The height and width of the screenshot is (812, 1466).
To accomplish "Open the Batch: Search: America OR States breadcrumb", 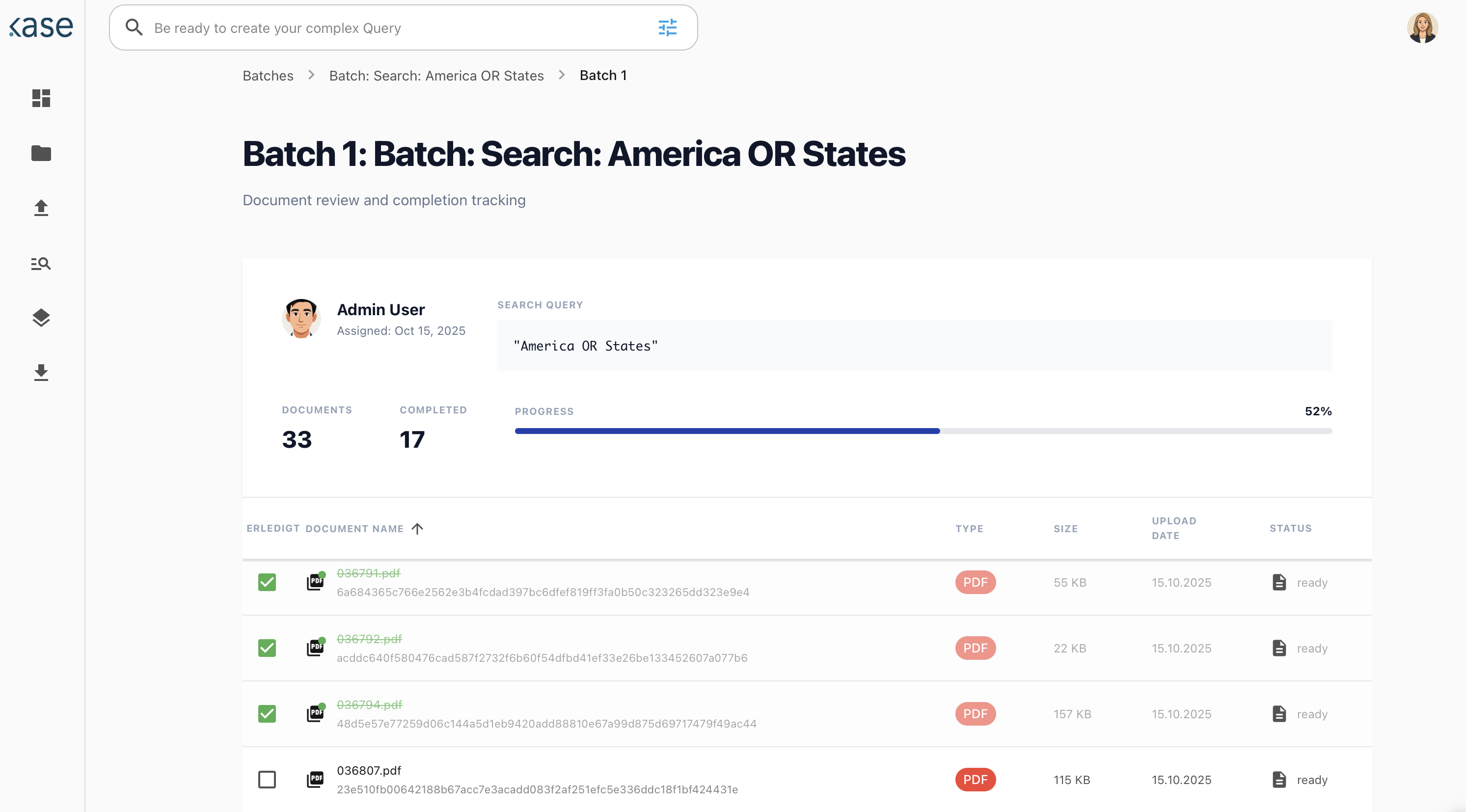I will [x=436, y=75].
